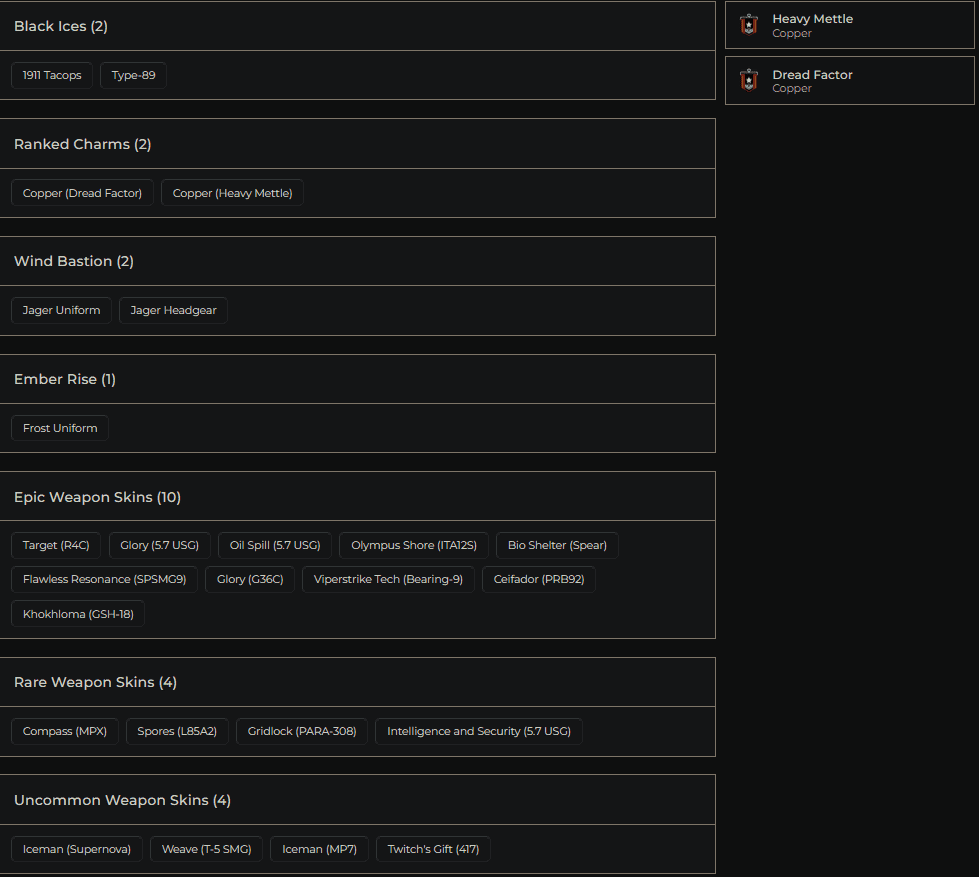This screenshot has width=979, height=877.
Task: Select the Type-89 tag
Action: tap(134, 75)
